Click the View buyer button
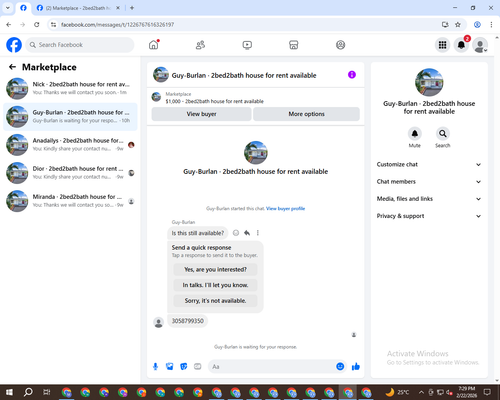Screen dimensions: 500x400 [201, 114]
